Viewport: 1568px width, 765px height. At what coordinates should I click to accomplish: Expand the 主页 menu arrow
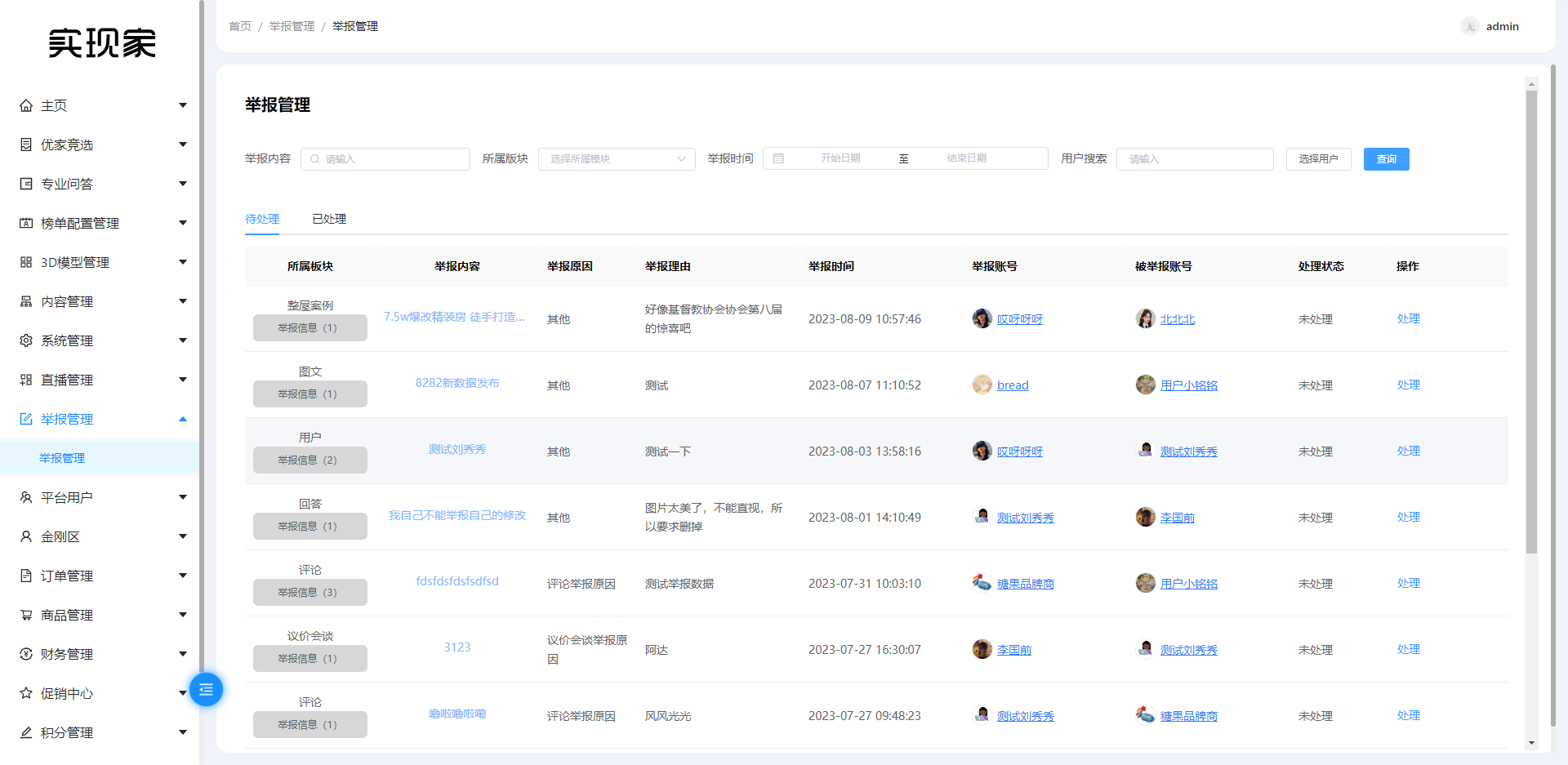(x=183, y=105)
